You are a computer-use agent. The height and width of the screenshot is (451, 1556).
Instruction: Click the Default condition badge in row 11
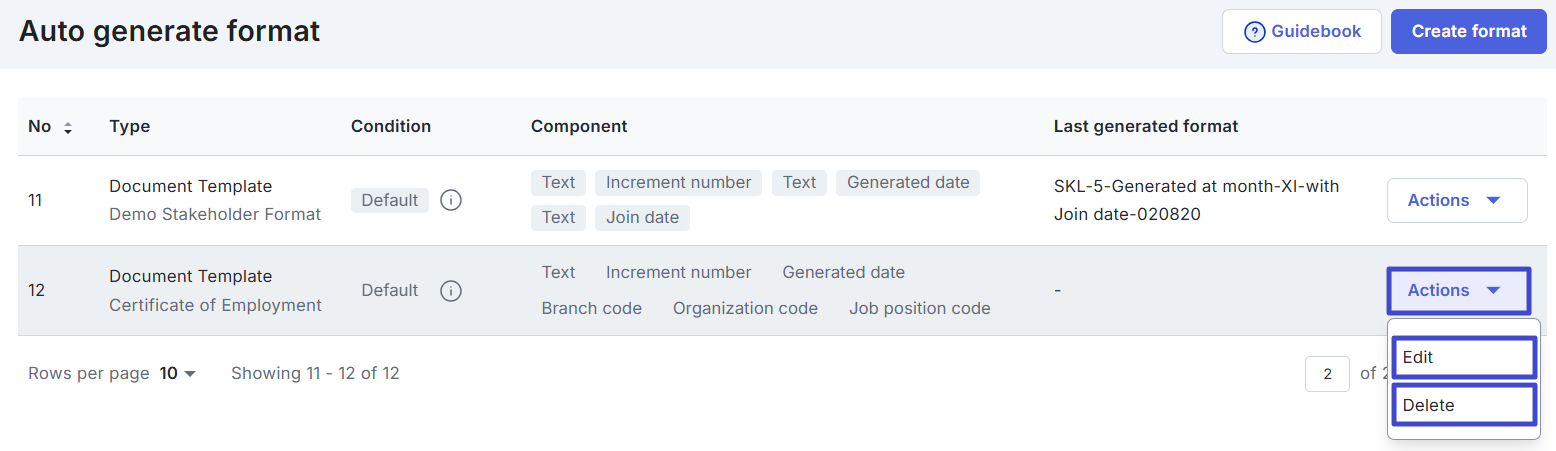point(389,200)
